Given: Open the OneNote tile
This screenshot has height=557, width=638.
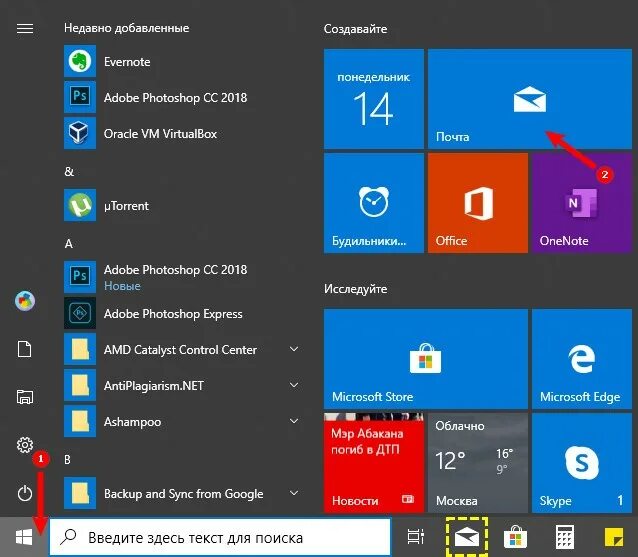Looking at the screenshot, I should [582, 203].
